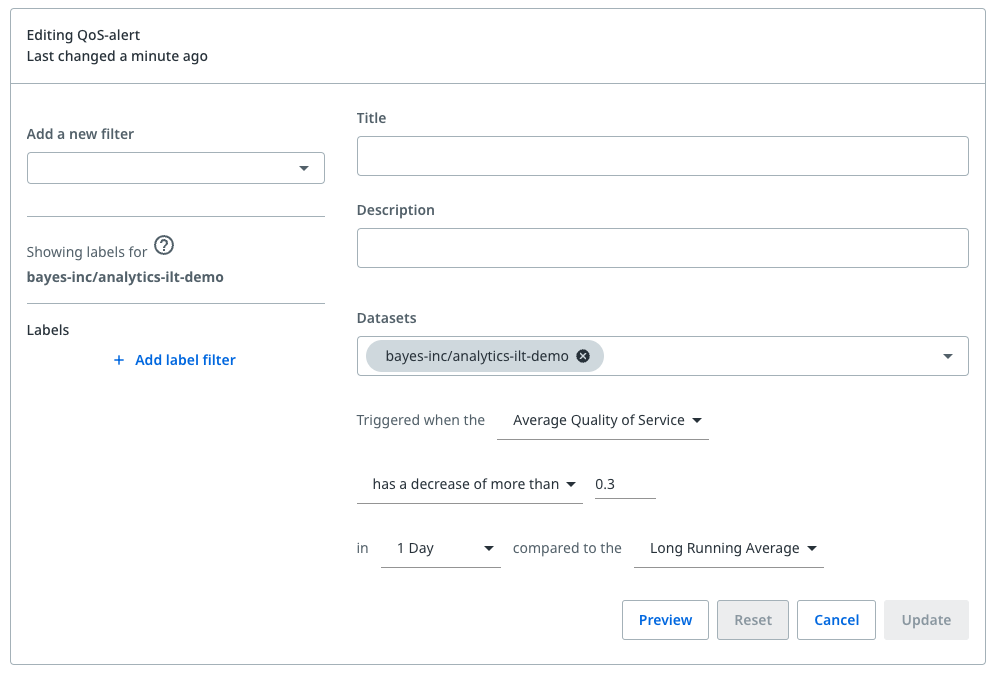
Task: Open the 1 Day time period dropdown
Action: pyautogui.click(x=440, y=548)
